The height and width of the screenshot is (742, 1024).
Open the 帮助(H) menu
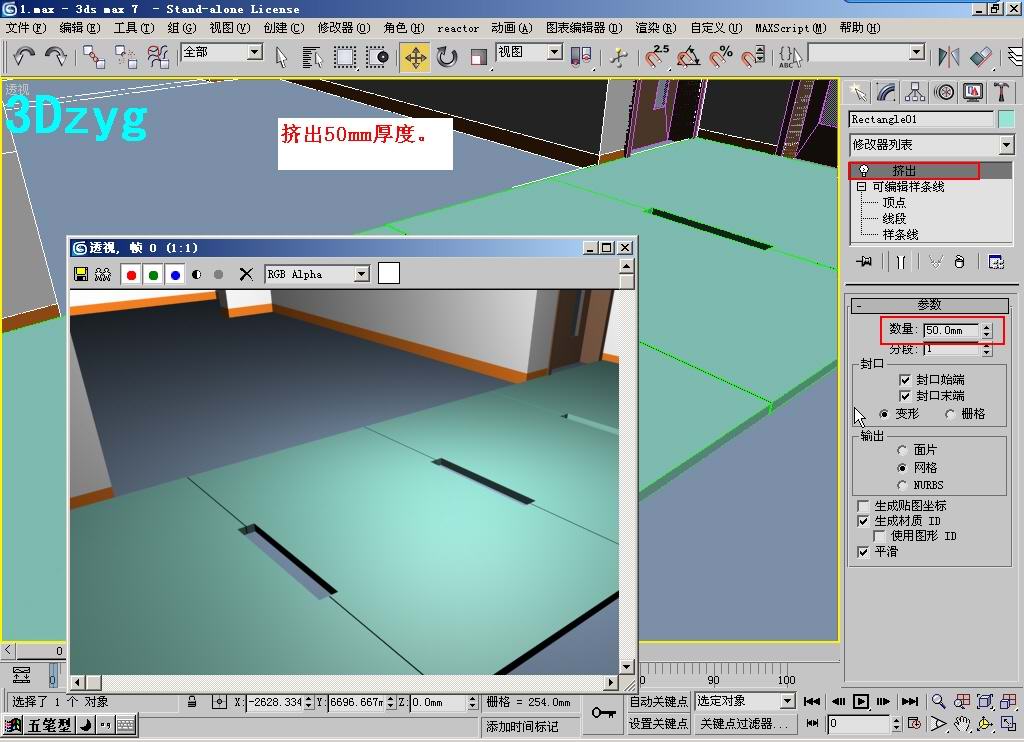pyautogui.click(x=859, y=27)
